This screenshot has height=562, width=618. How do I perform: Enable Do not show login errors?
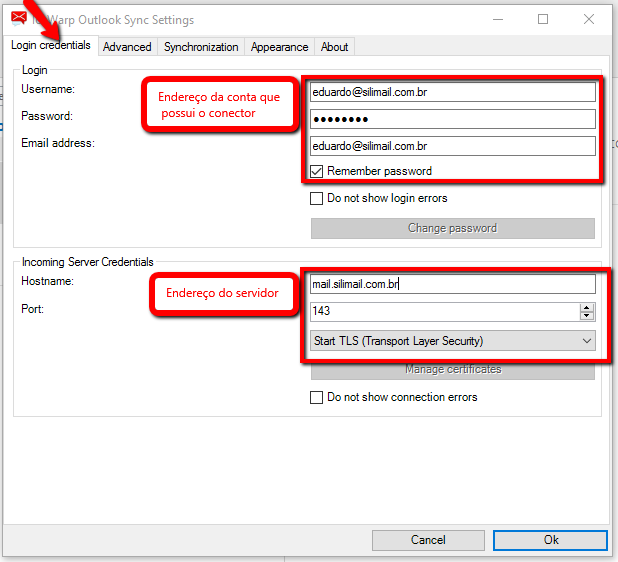coord(316,198)
